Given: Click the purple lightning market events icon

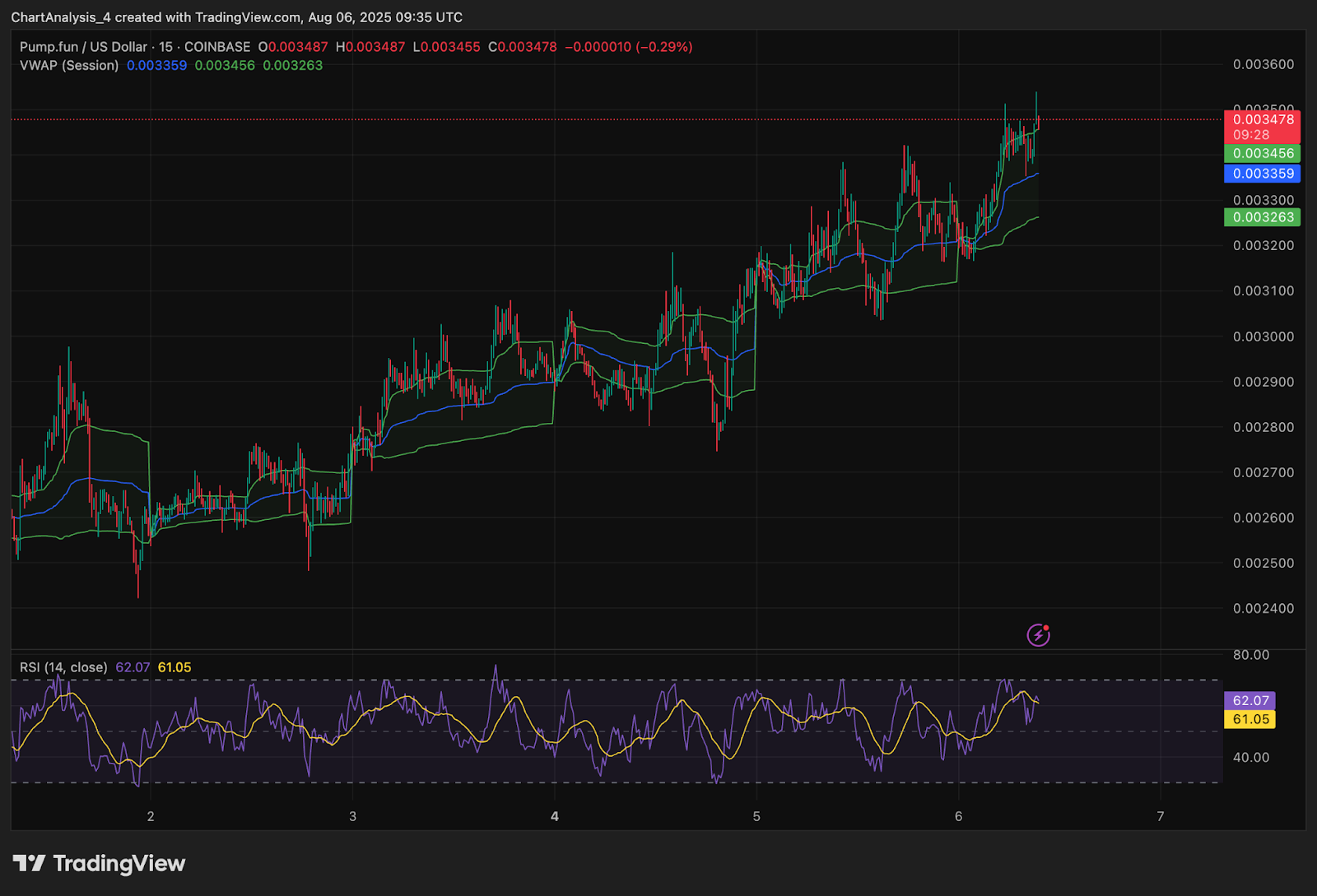Looking at the screenshot, I should pos(1039,634).
